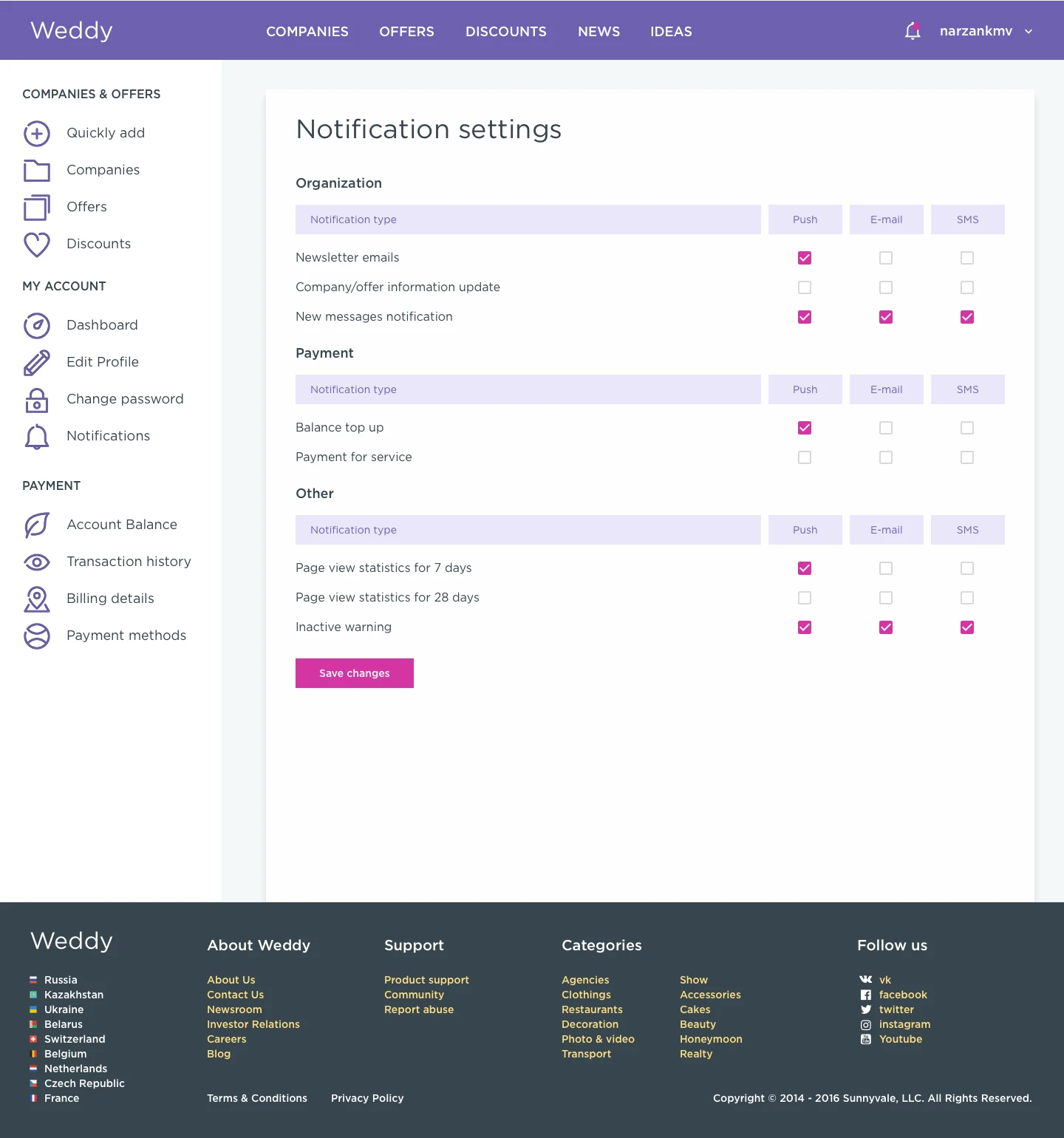
Task: Click the Edit Profile pencil icon
Action: point(37,363)
